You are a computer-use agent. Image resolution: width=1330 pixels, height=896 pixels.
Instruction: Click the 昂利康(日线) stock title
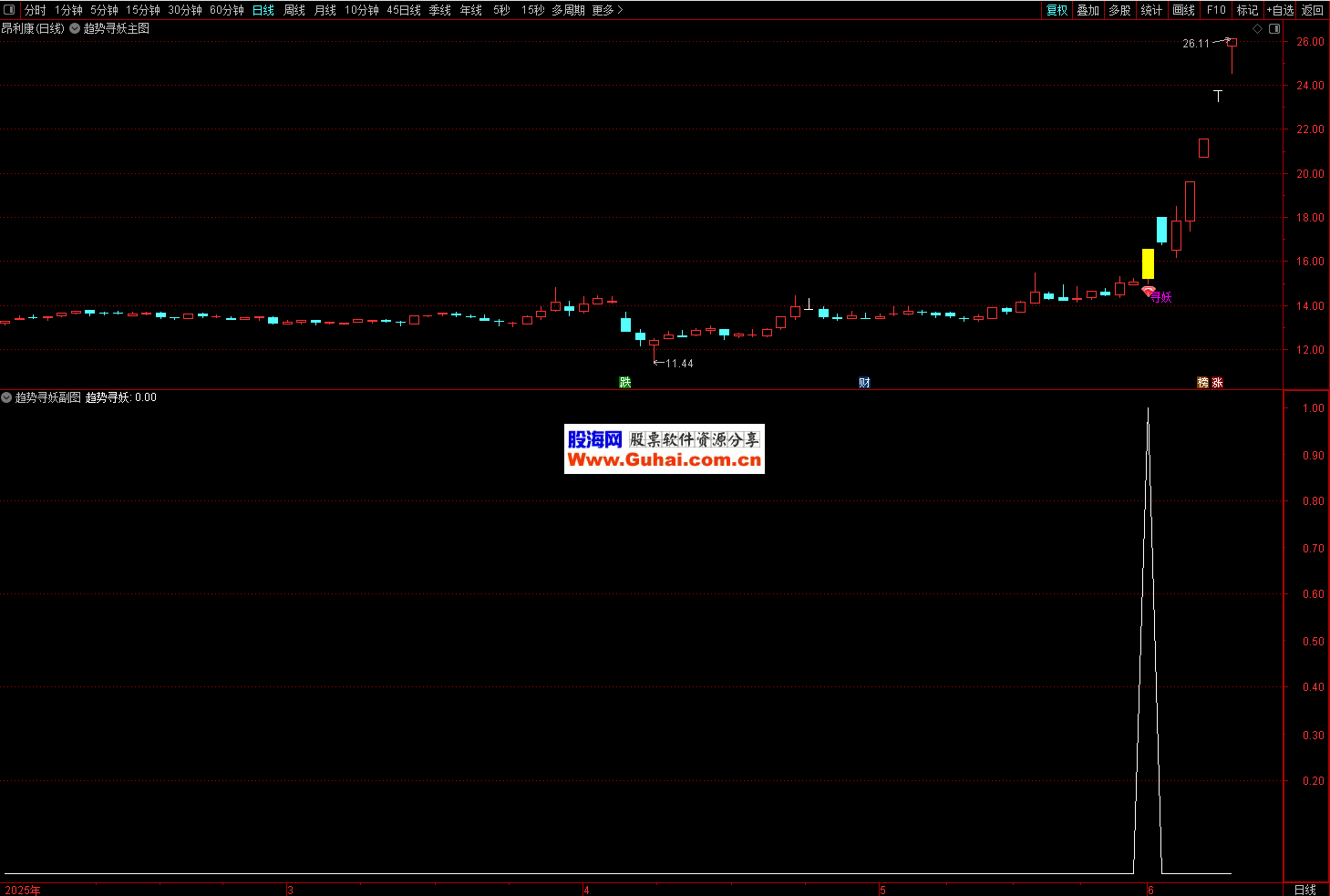pyautogui.click(x=33, y=28)
